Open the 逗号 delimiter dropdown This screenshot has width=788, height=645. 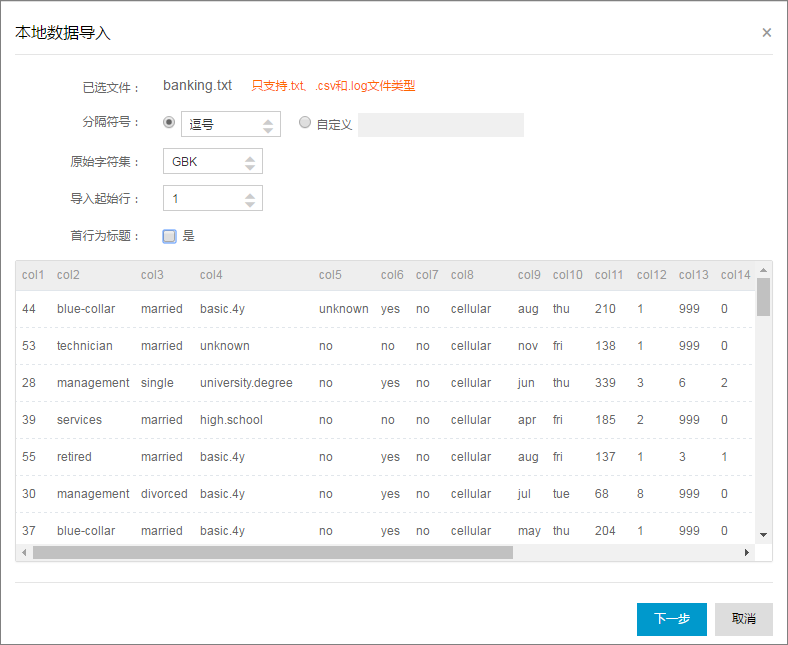(231, 124)
